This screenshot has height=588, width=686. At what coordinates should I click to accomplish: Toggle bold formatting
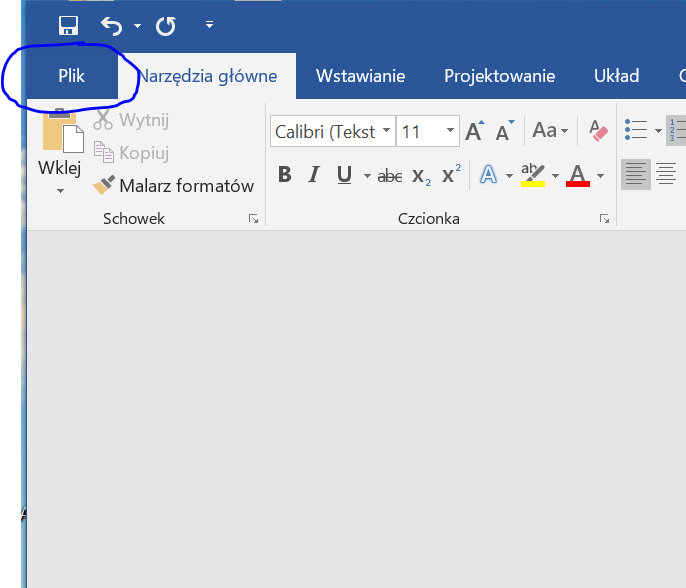click(284, 175)
